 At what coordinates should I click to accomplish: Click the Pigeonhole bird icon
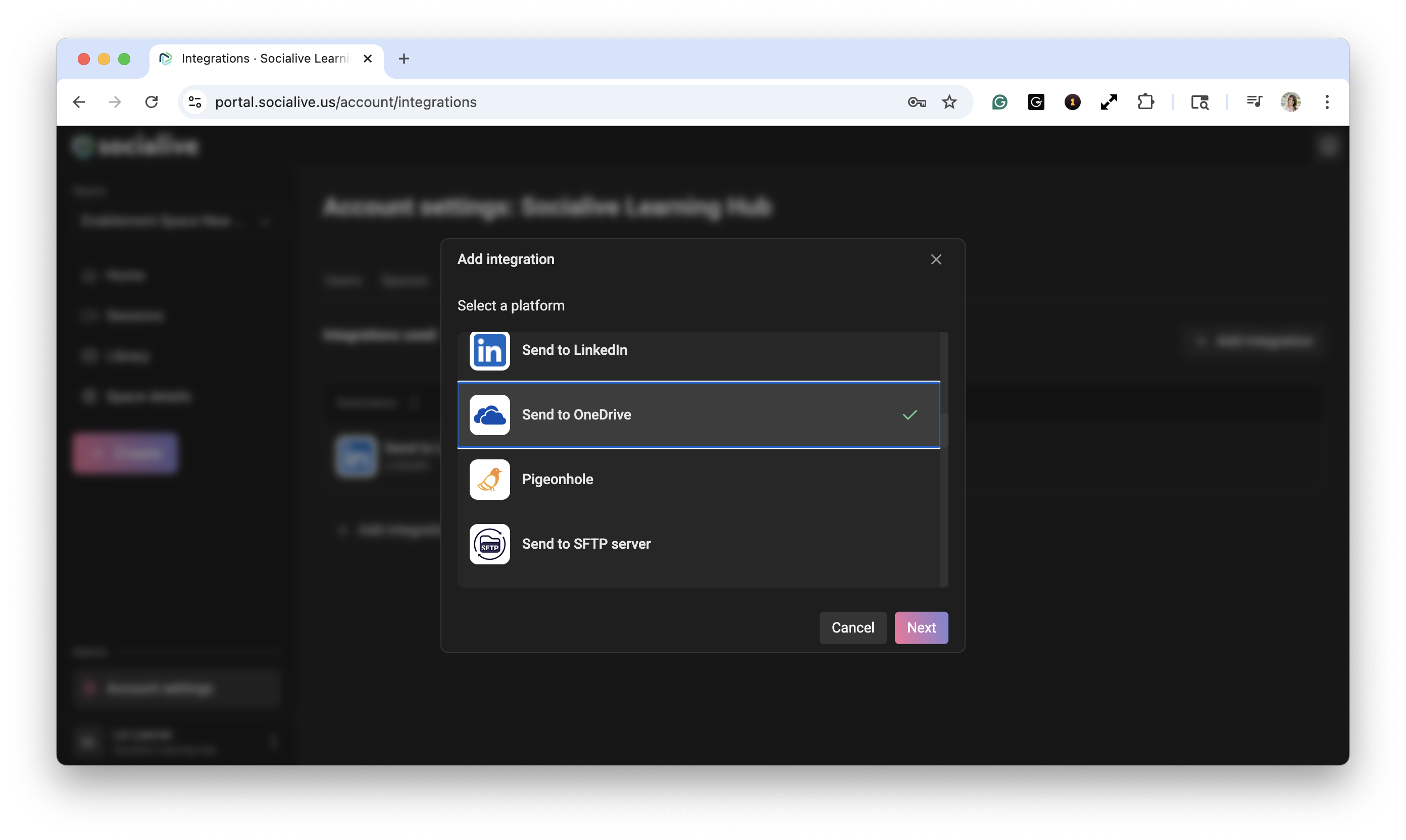[x=489, y=480]
